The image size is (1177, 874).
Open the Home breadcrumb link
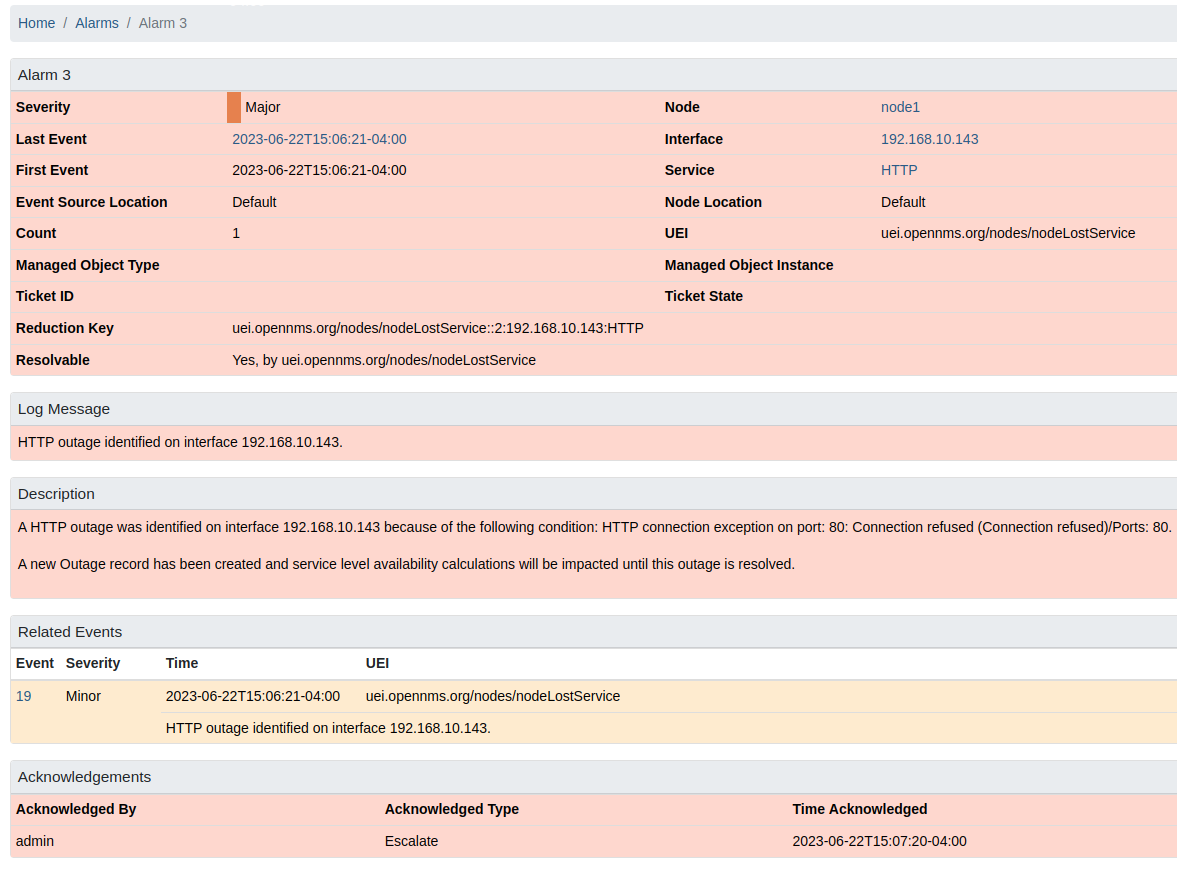(x=36, y=22)
